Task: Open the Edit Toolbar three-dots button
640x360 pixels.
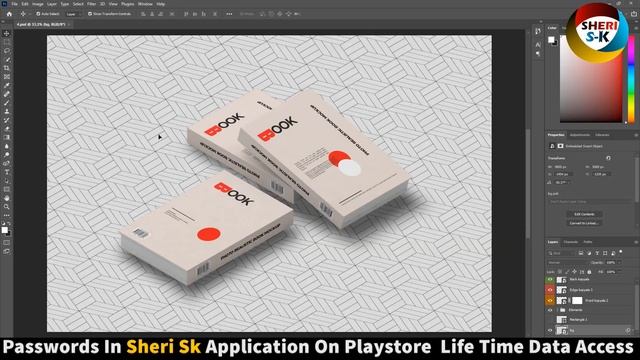Action: [7, 215]
